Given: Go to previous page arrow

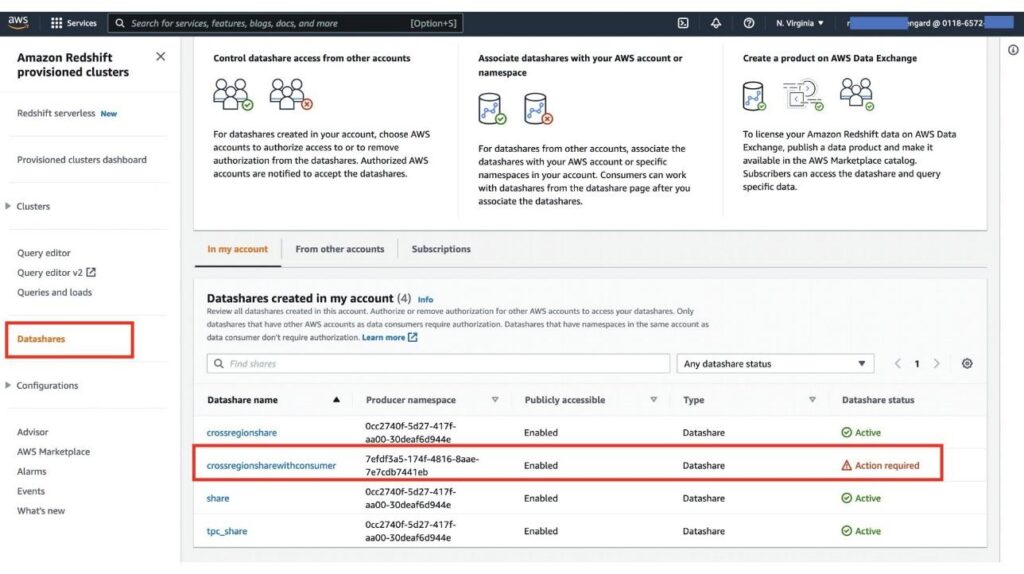Looking at the screenshot, I should tap(898, 363).
